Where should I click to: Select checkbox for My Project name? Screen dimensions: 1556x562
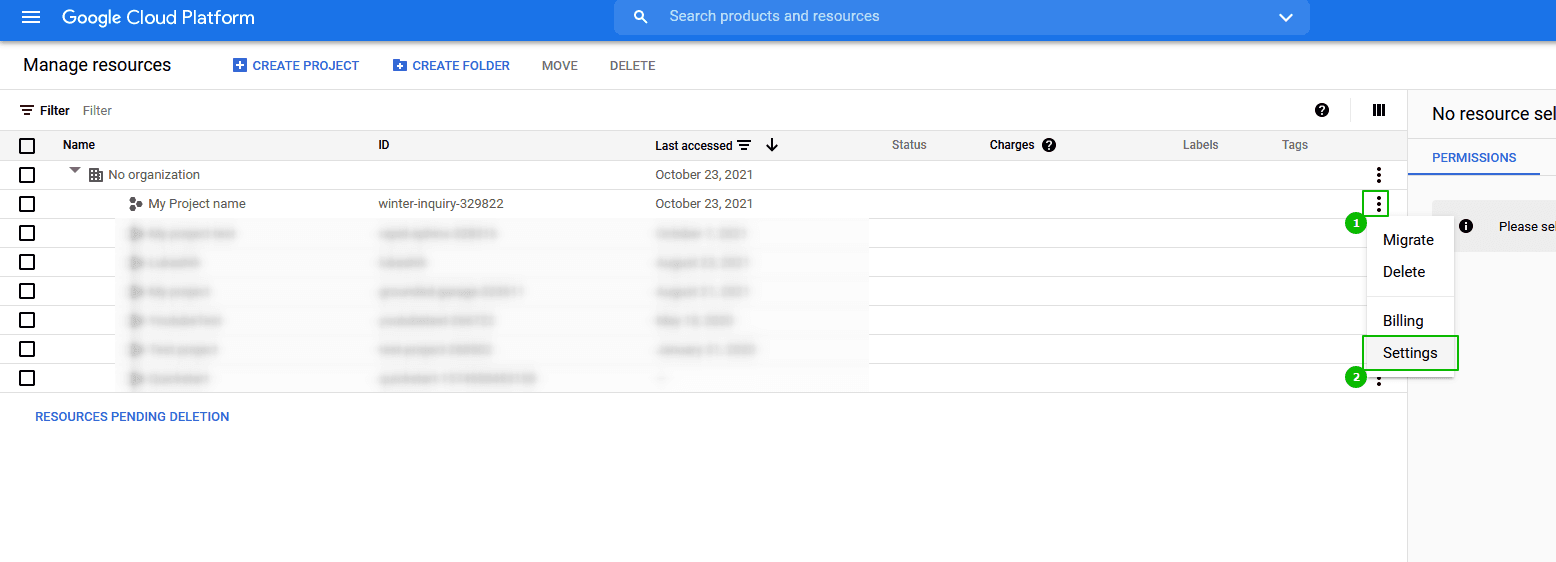[x=27, y=204]
